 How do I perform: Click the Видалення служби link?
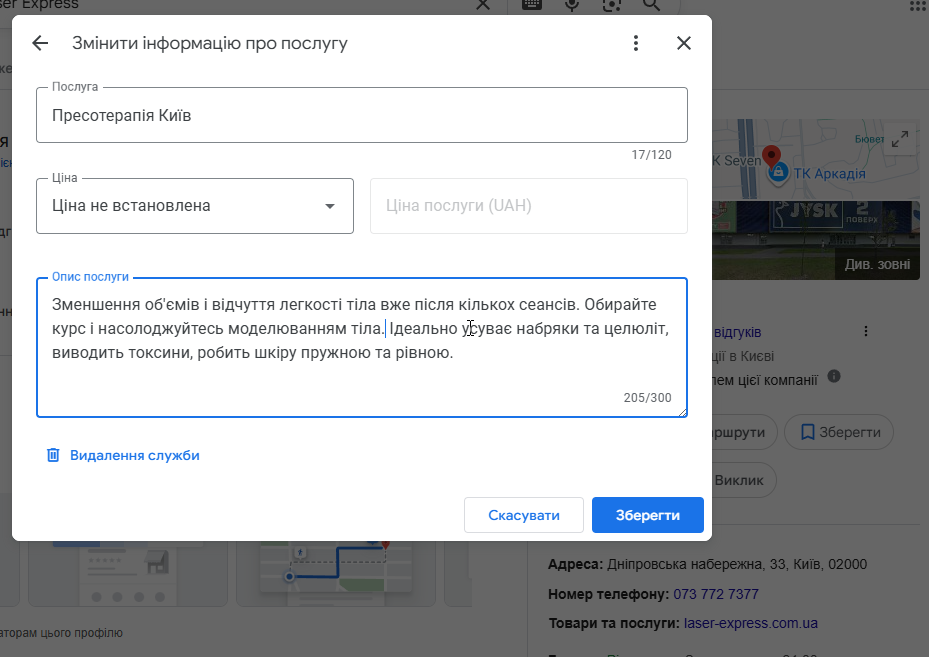[135, 455]
